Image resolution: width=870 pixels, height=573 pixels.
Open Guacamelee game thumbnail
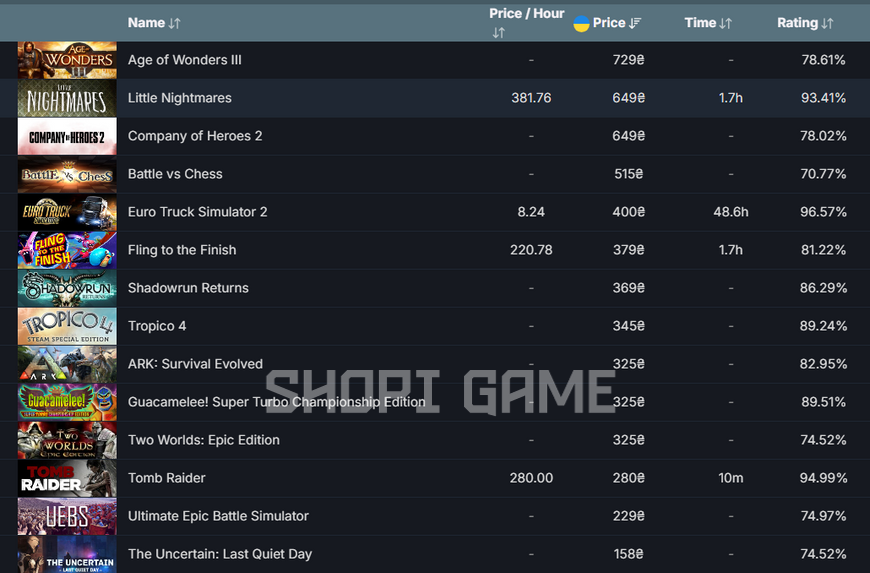[67, 402]
